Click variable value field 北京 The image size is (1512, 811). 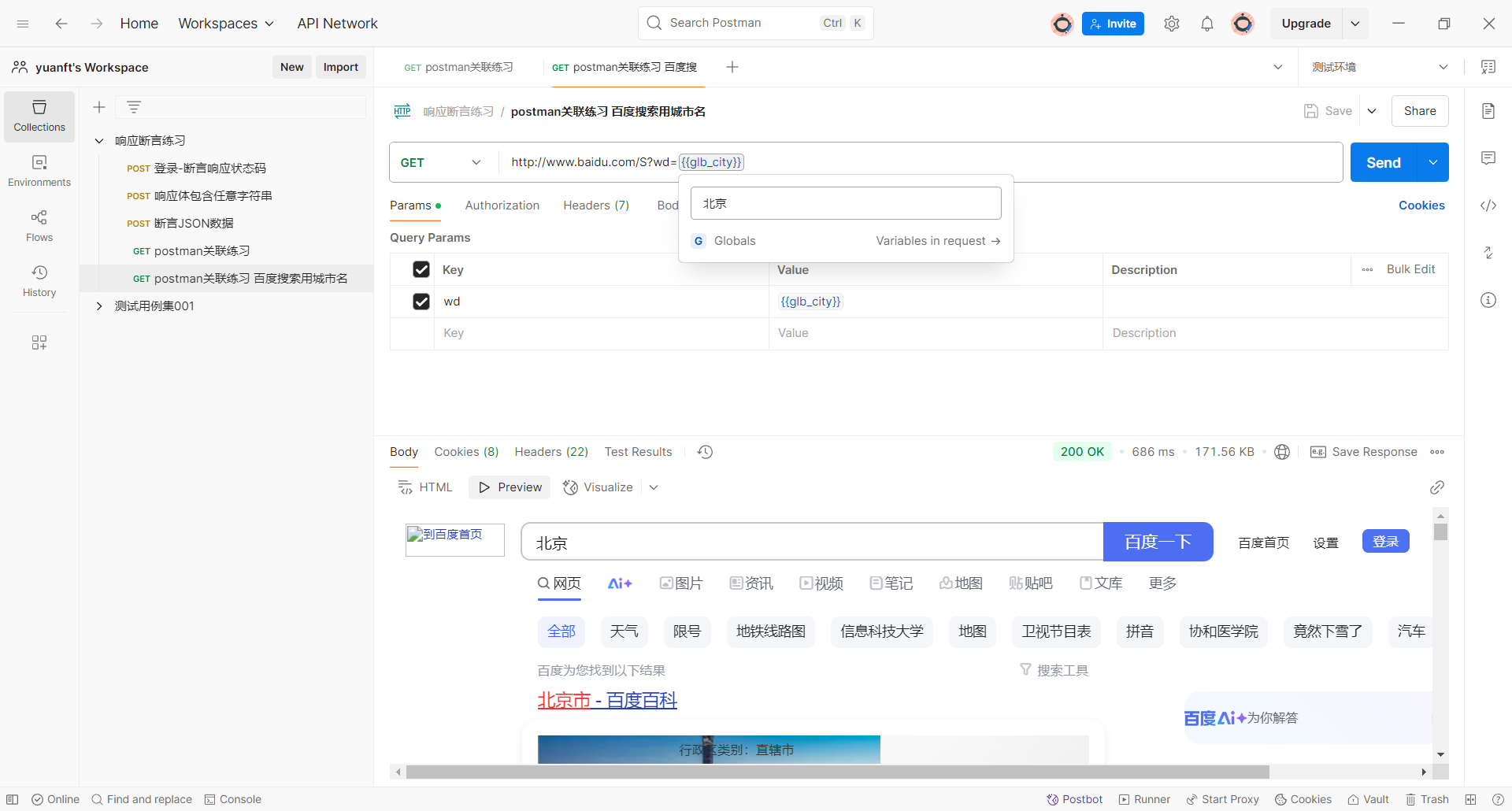coord(846,203)
